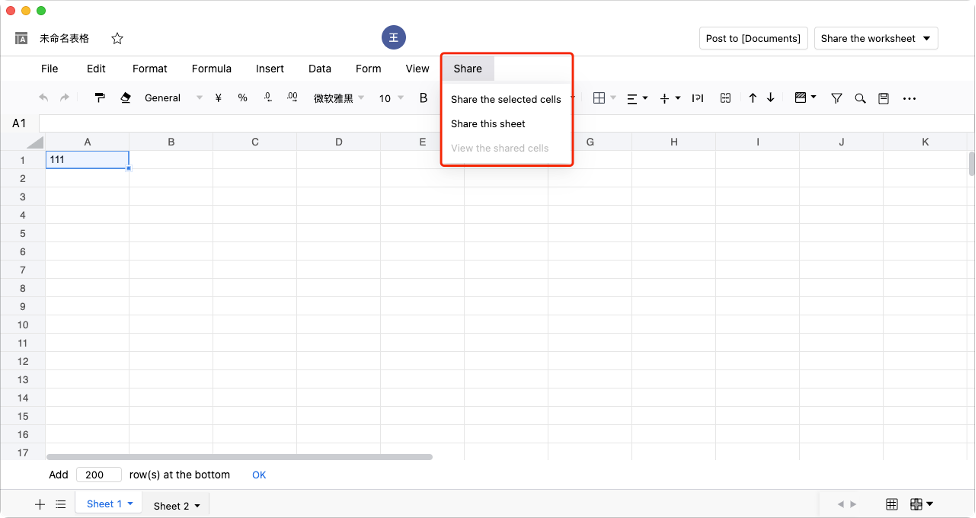Screen dimensions: 976x518
Task: Show the list of all sheets
Action: pyautogui.click(x=60, y=505)
